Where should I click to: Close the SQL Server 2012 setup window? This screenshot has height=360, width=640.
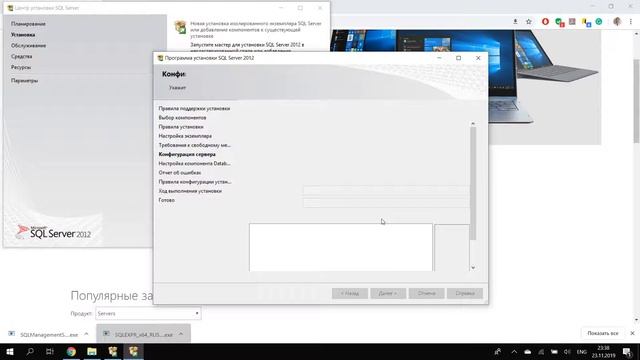tap(478, 58)
